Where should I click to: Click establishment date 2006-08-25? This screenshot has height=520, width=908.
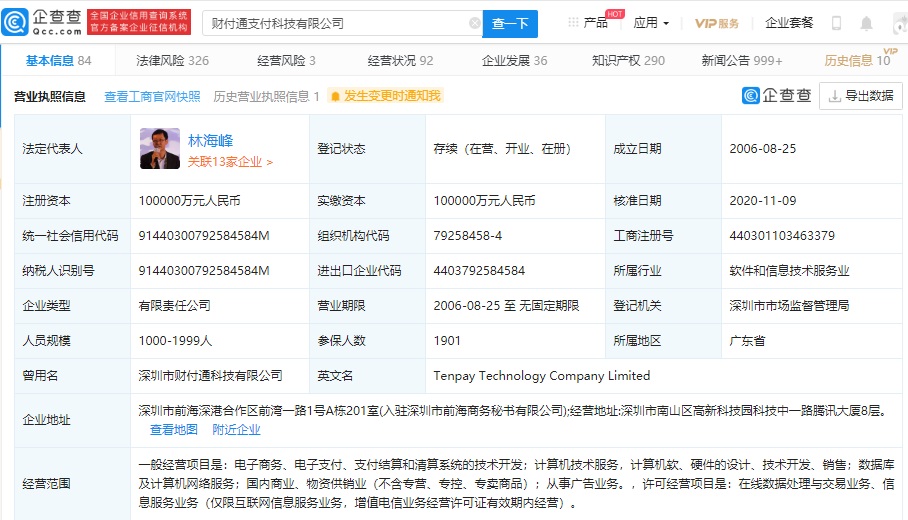pyautogui.click(x=763, y=149)
